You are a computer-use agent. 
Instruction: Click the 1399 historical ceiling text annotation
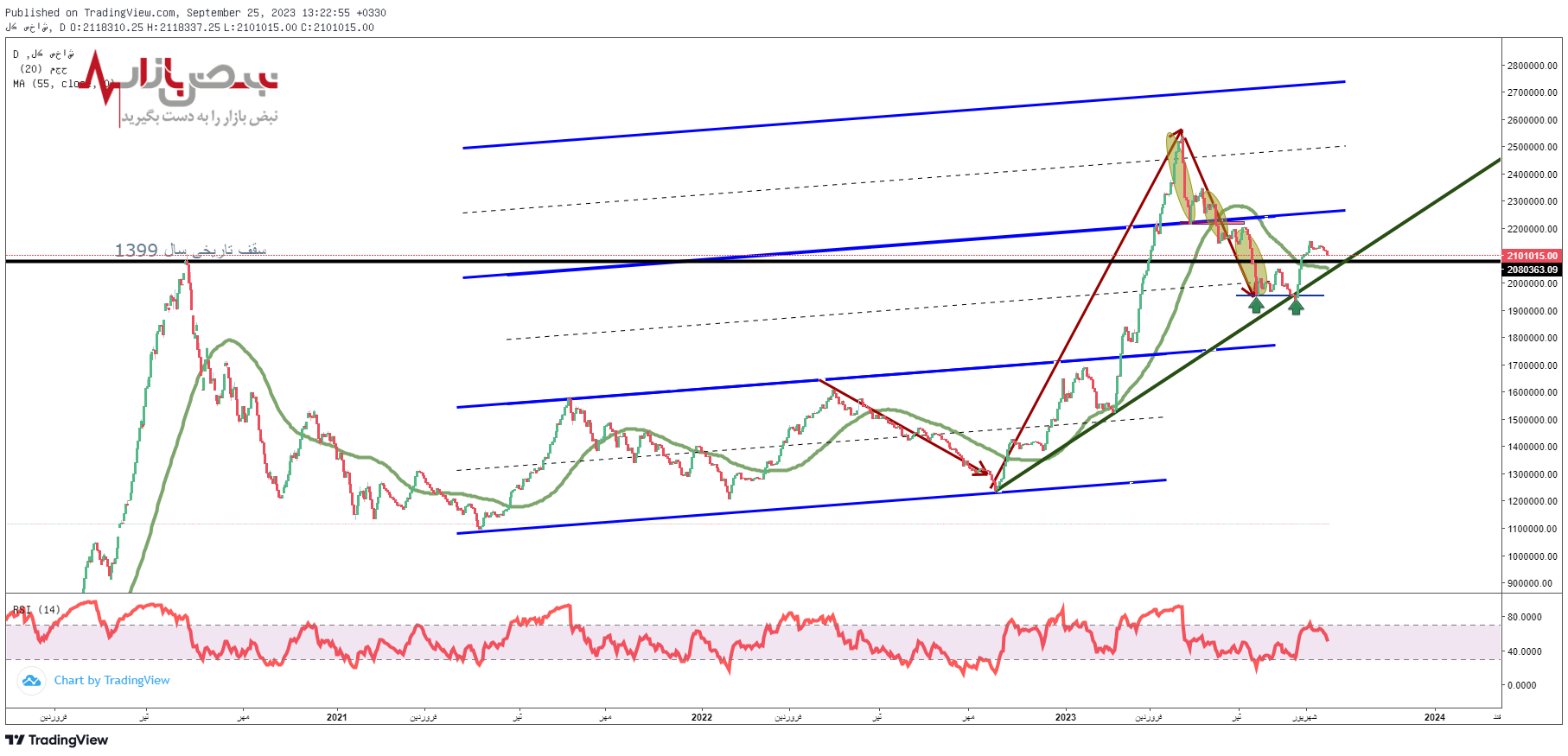point(190,250)
